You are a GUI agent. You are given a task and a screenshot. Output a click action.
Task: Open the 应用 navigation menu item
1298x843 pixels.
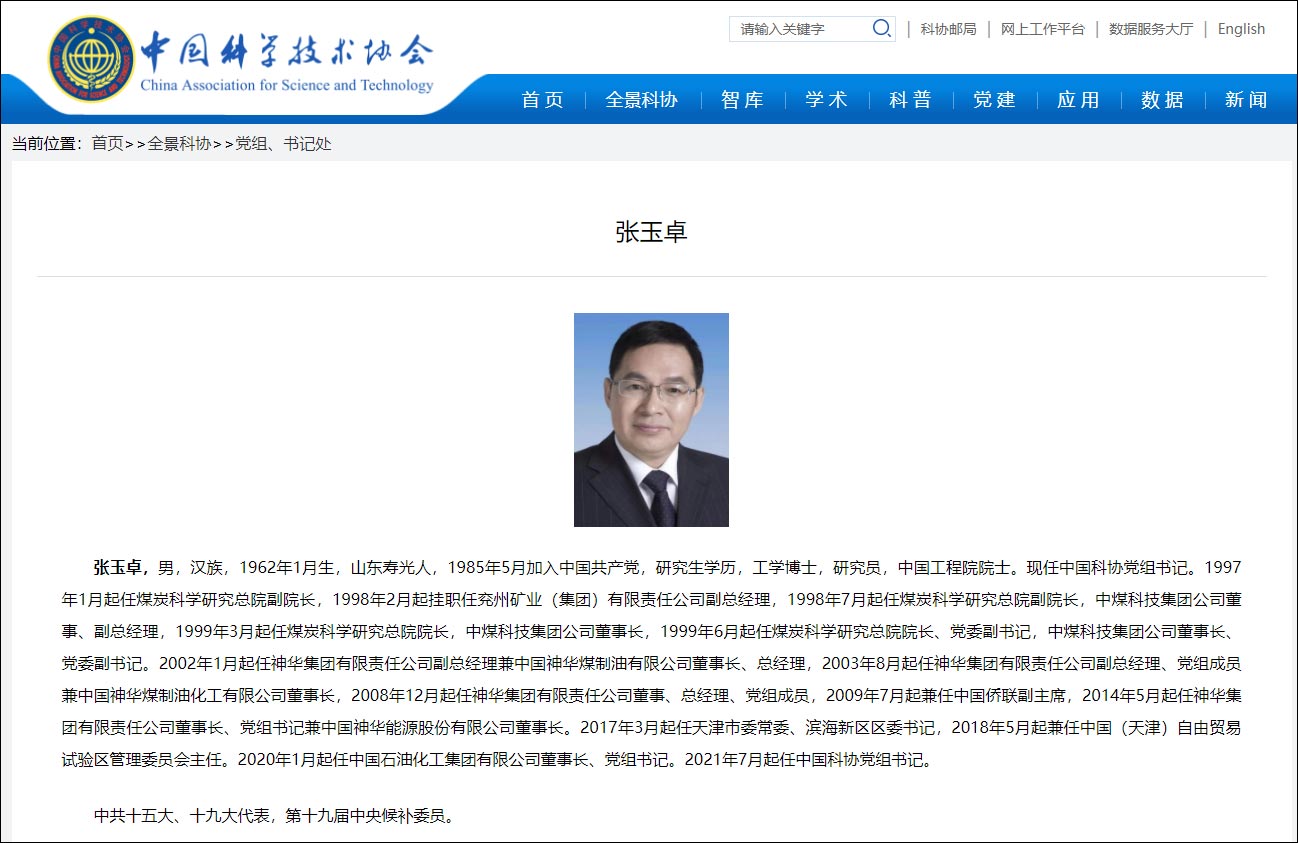click(x=1078, y=99)
